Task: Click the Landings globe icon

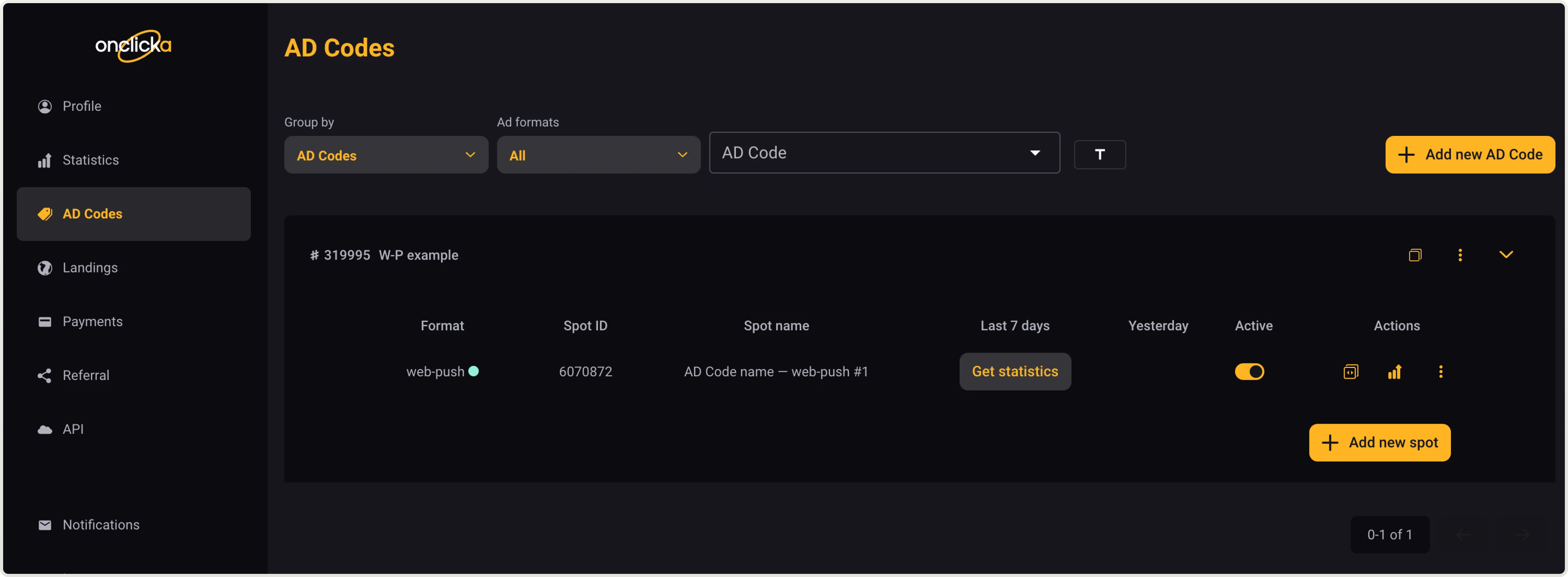Action: [x=45, y=268]
